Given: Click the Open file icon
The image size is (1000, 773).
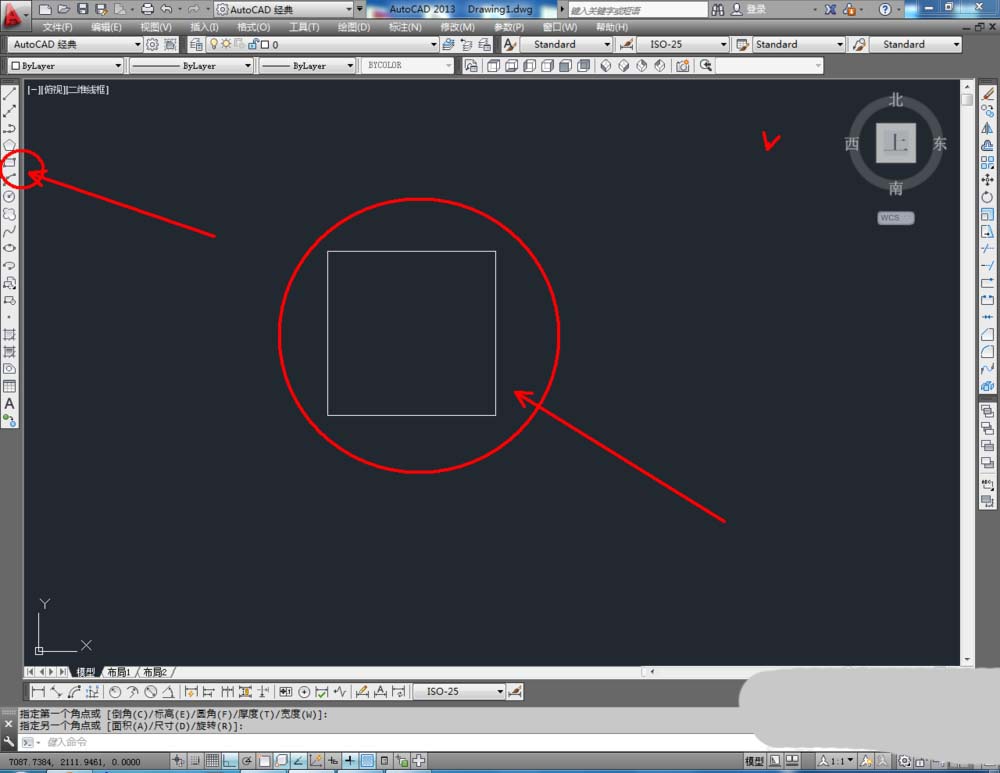Looking at the screenshot, I should [x=63, y=9].
